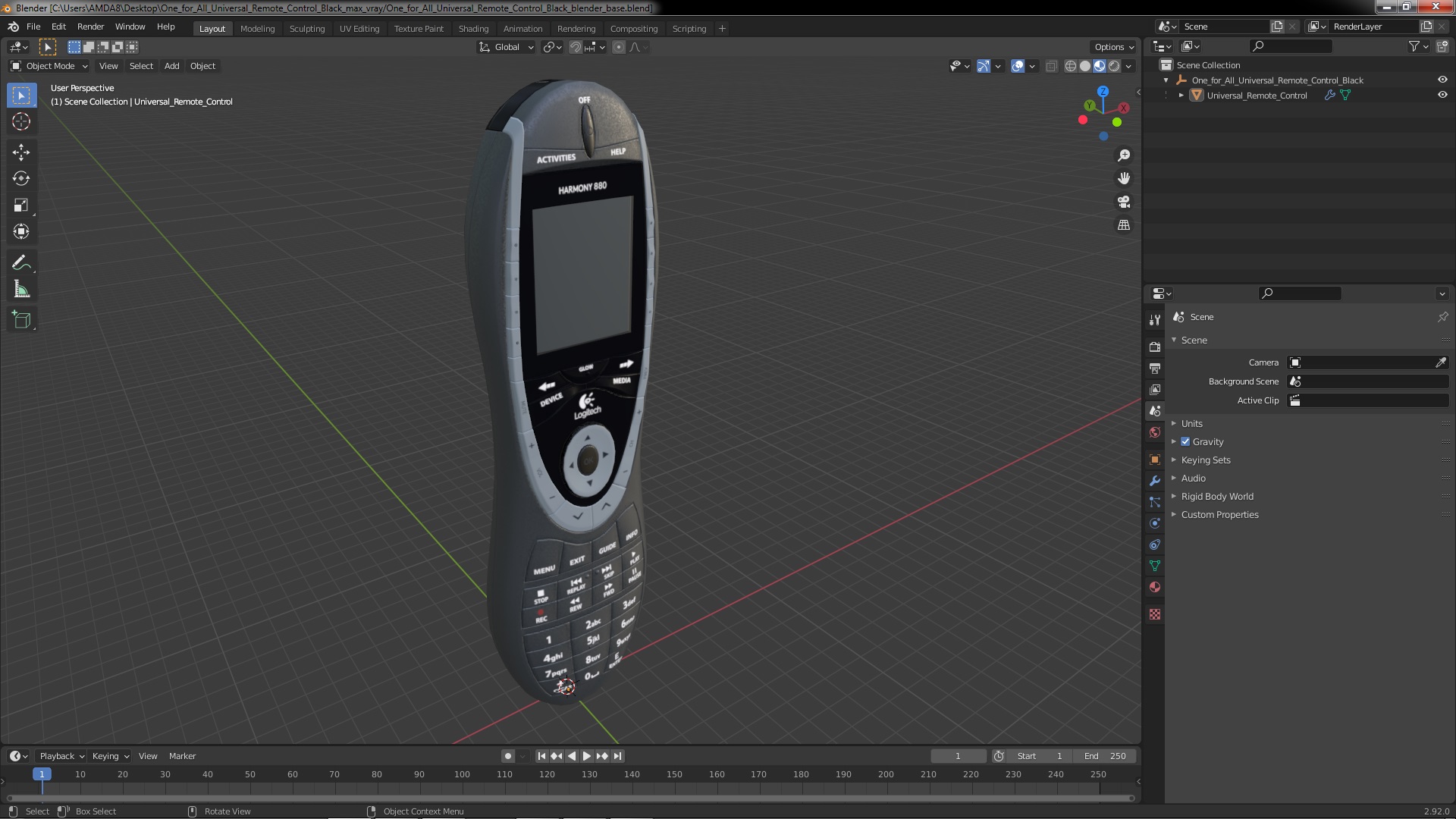The width and height of the screenshot is (1456, 819).
Task: Switch to Wireframe viewport shading
Action: [x=1071, y=66]
